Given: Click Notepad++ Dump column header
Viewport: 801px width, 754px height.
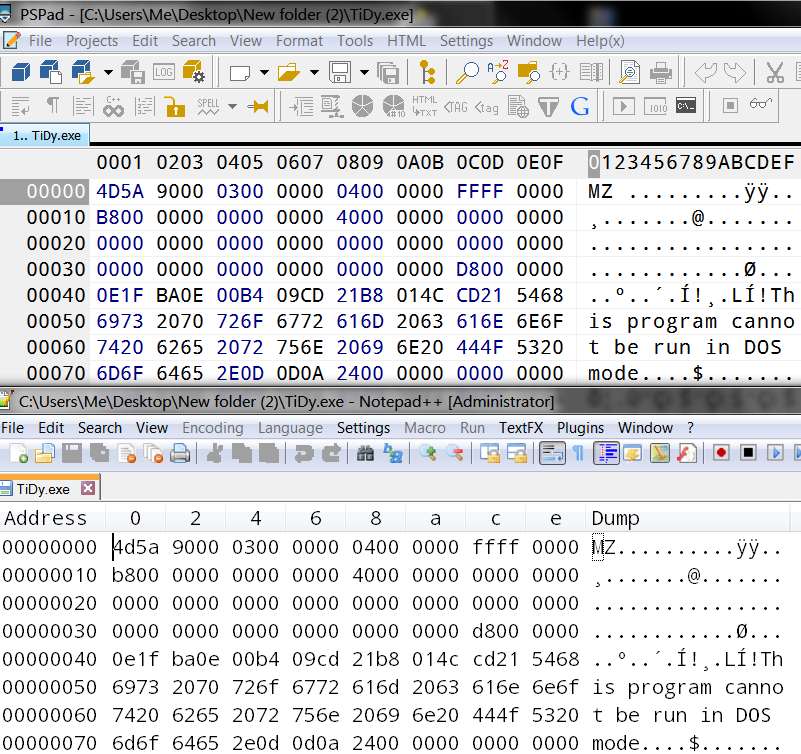Looking at the screenshot, I should [615, 518].
